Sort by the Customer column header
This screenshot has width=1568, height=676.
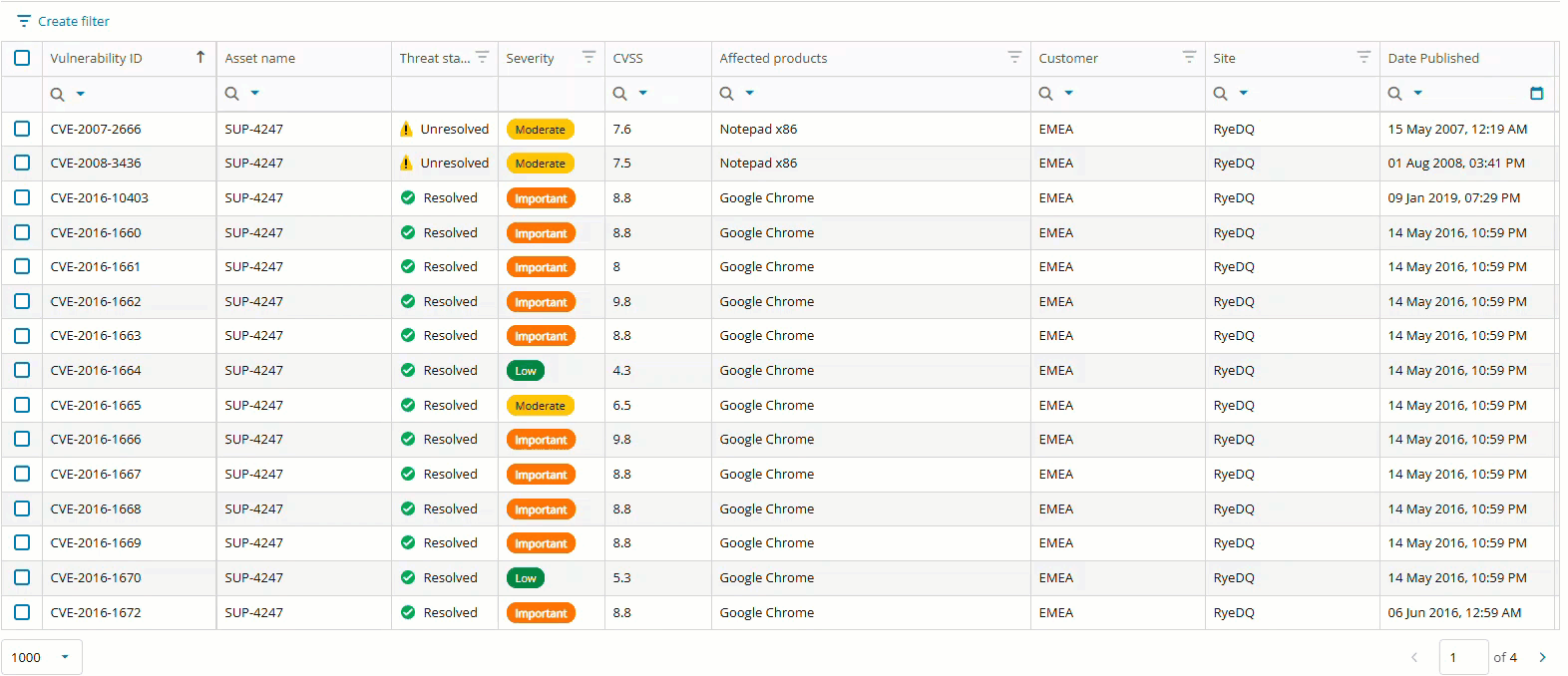tap(1068, 58)
